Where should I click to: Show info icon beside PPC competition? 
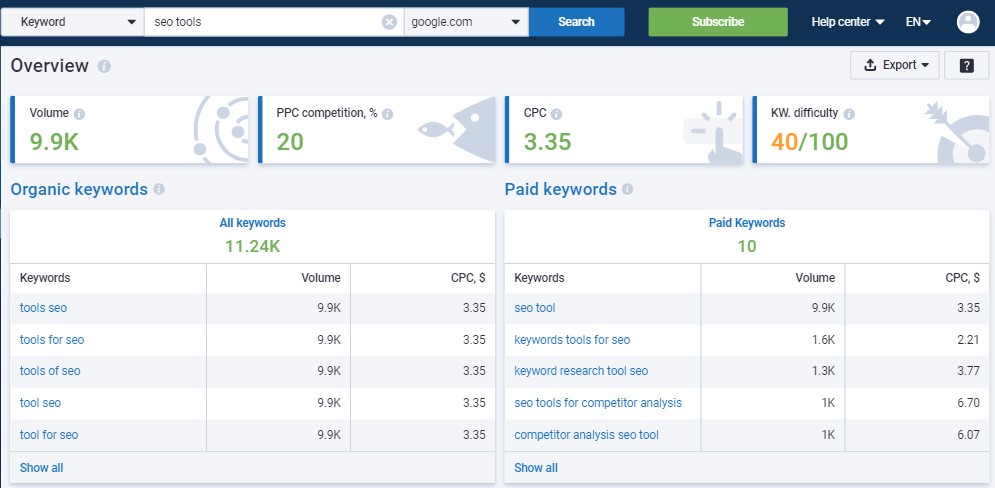point(388,114)
